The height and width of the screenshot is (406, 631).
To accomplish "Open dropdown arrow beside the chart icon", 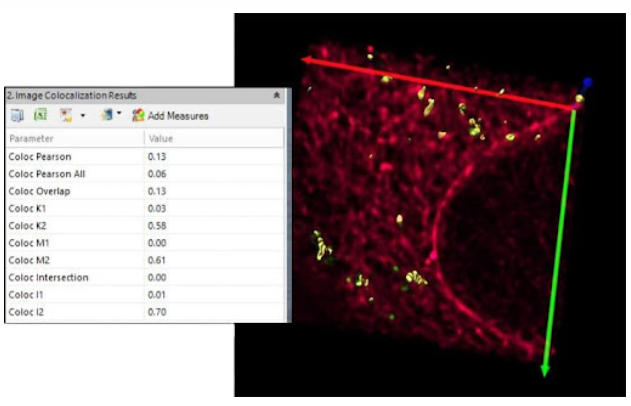I will tap(83, 115).
